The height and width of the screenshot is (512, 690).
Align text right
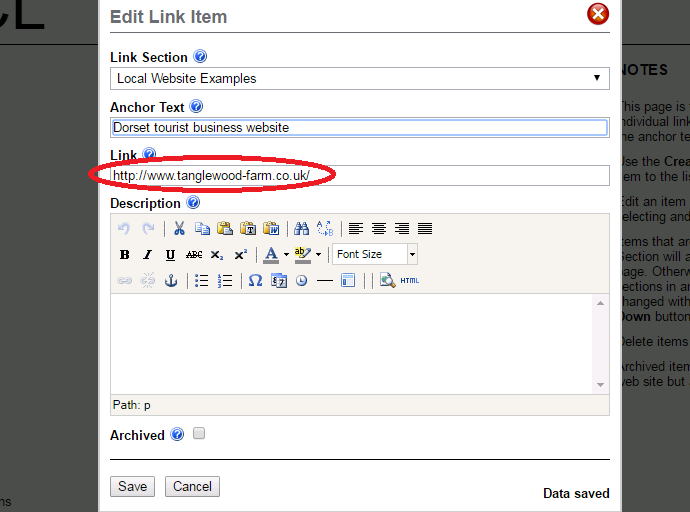(402, 228)
